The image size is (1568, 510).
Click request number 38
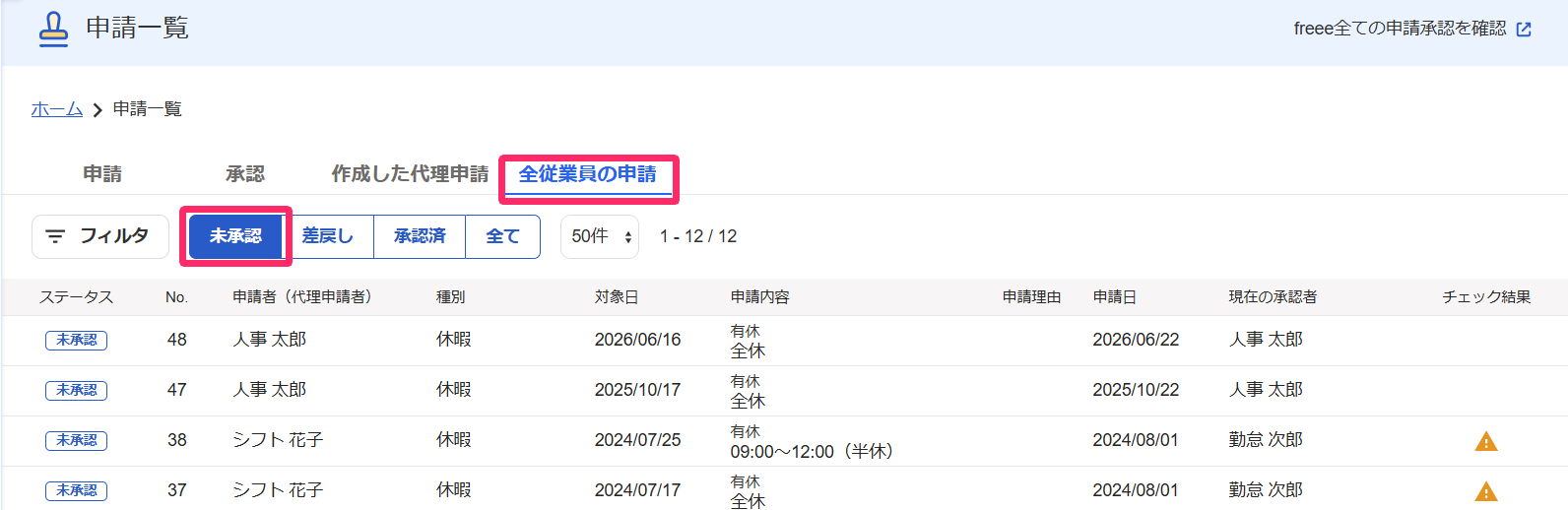point(177,440)
